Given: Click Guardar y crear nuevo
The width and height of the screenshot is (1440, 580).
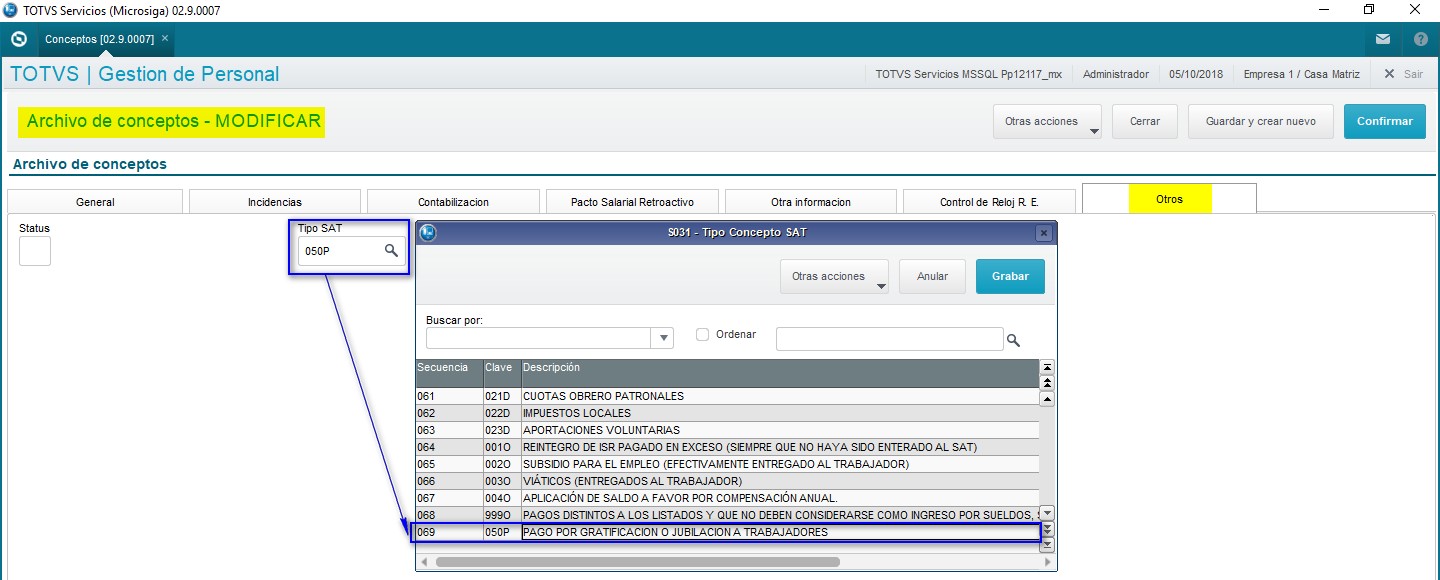Looking at the screenshot, I should coord(1261,121).
